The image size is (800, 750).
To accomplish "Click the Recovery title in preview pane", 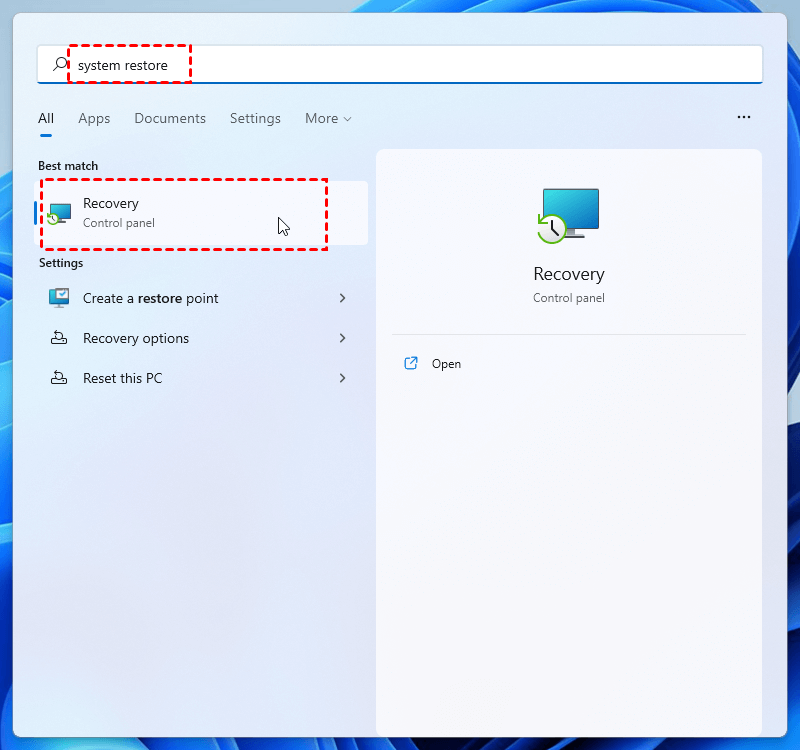I will 569,274.
